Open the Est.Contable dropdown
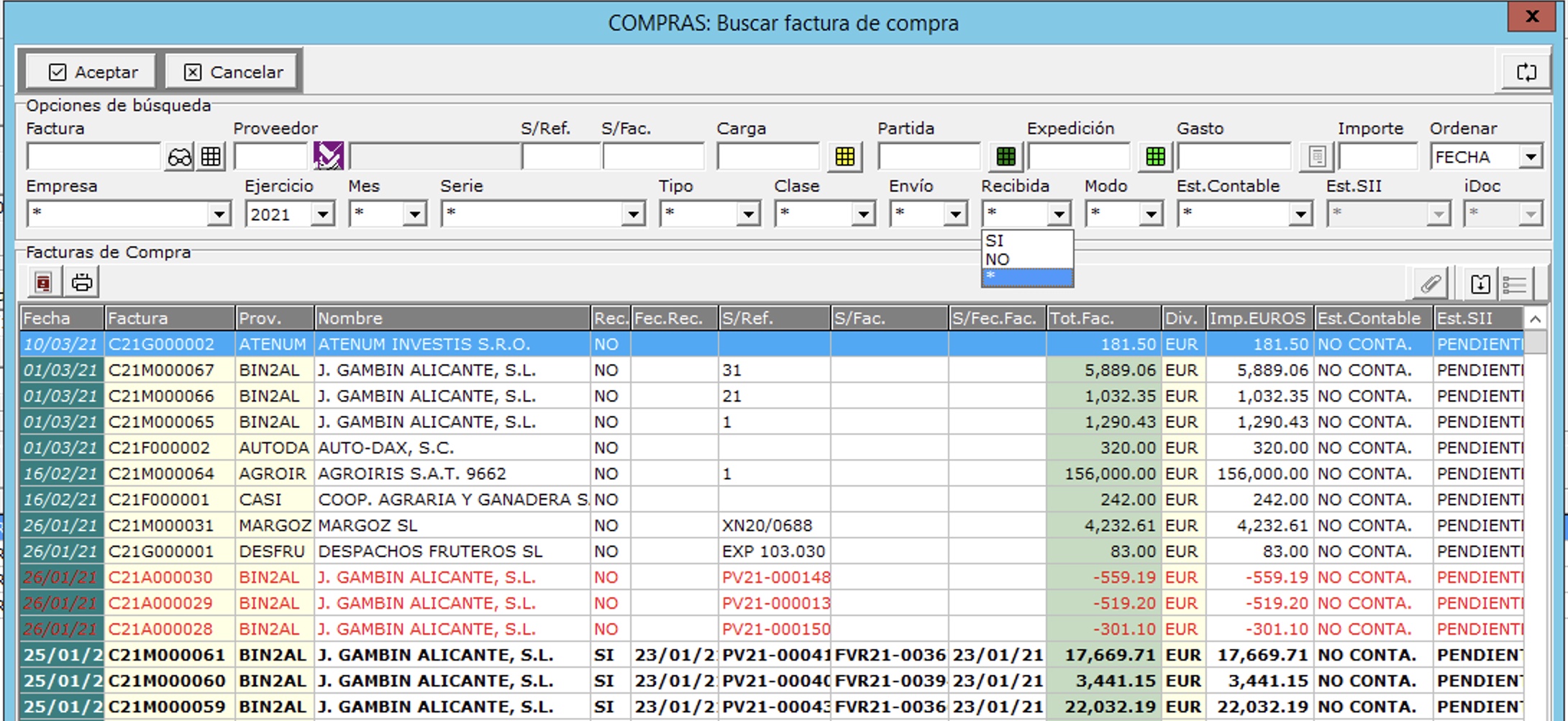The width and height of the screenshot is (1568, 721). click(1300, 214)
